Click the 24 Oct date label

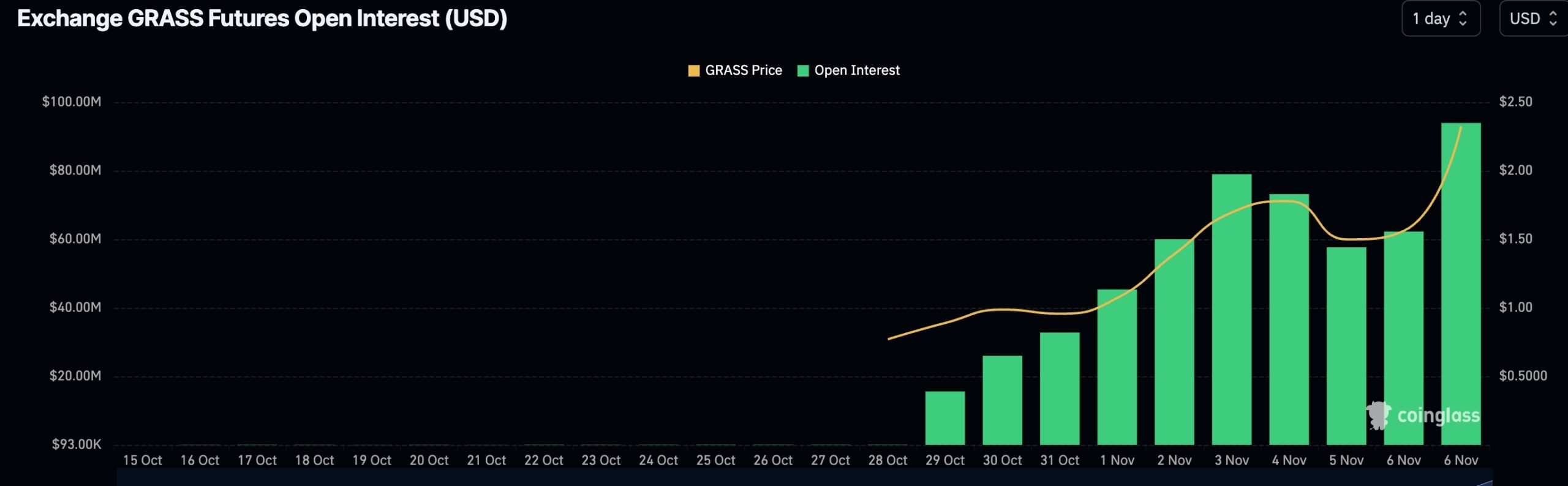[x=658, y=460]
